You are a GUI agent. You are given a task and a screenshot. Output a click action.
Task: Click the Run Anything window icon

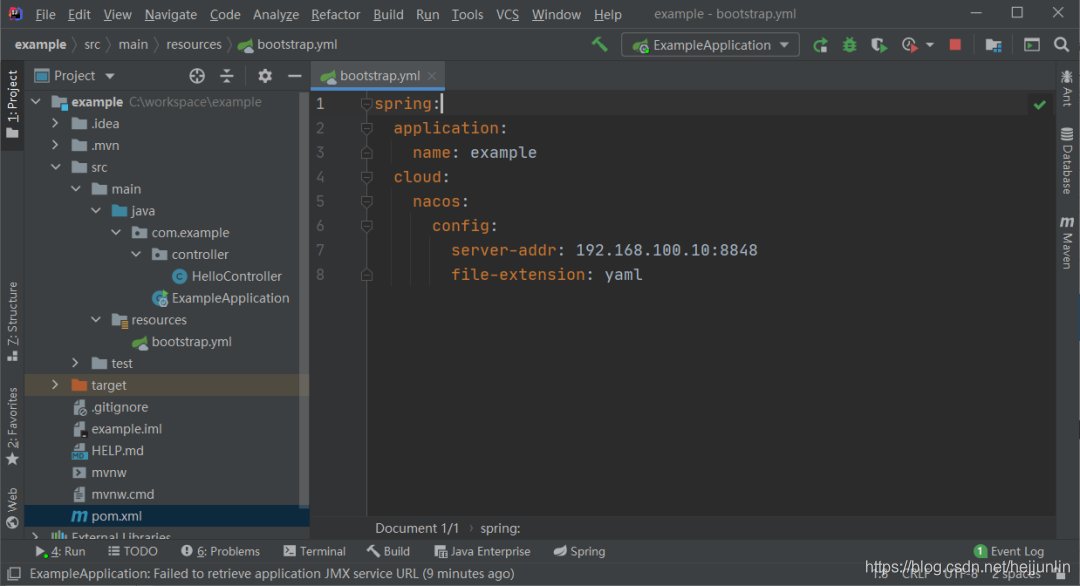pos(1031,45)
